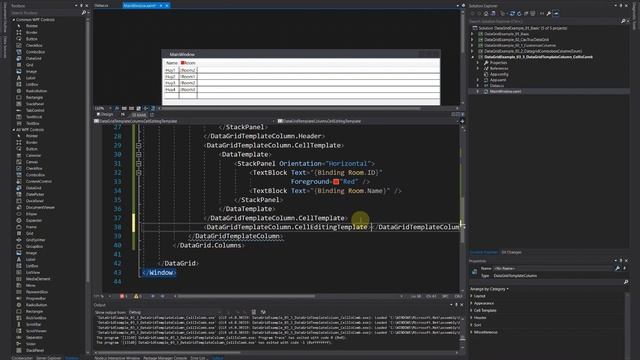Select Slider control in Toolbox

coord(31,344)
